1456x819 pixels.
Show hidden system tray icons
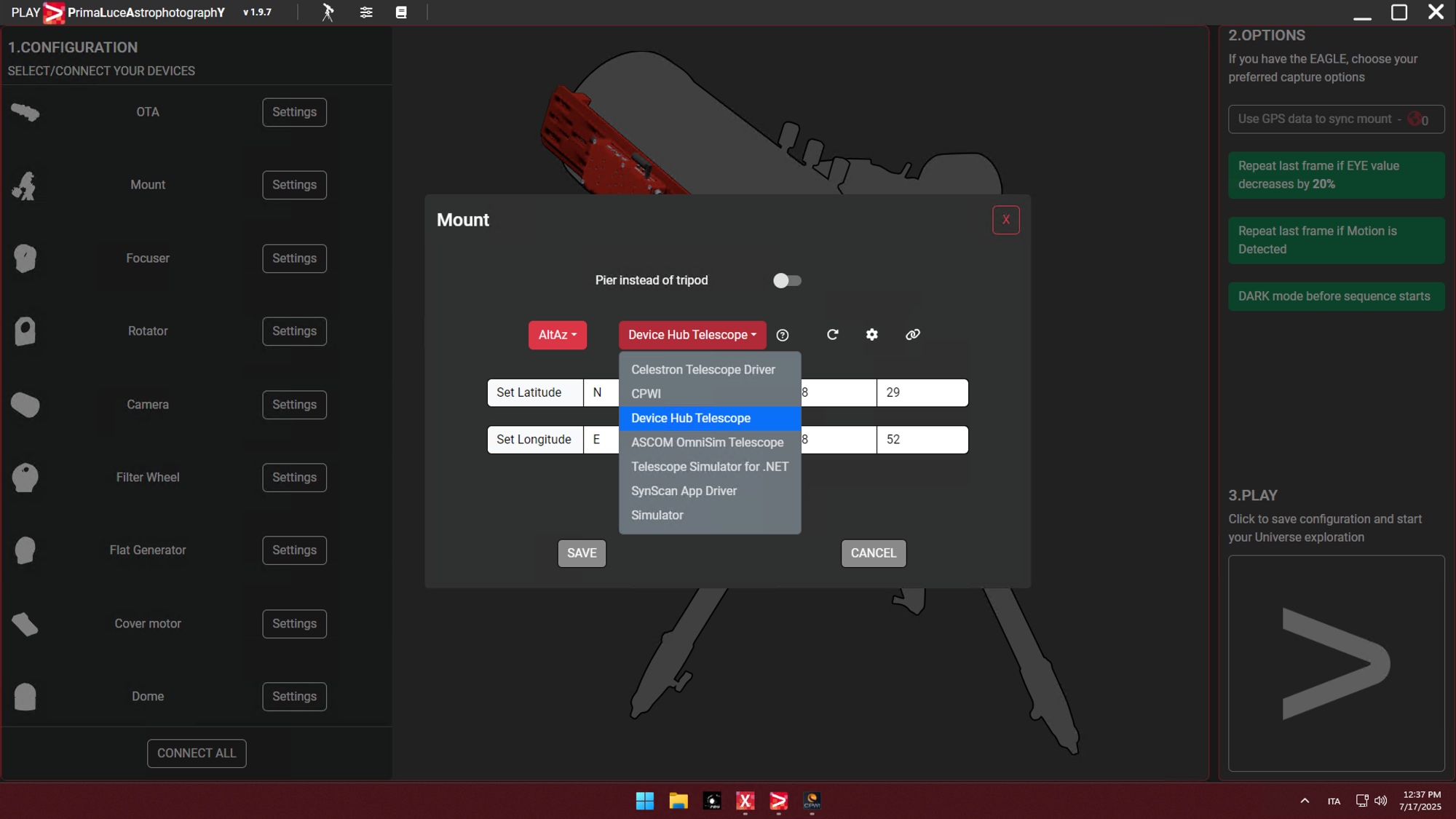[x=1305, y=801]
